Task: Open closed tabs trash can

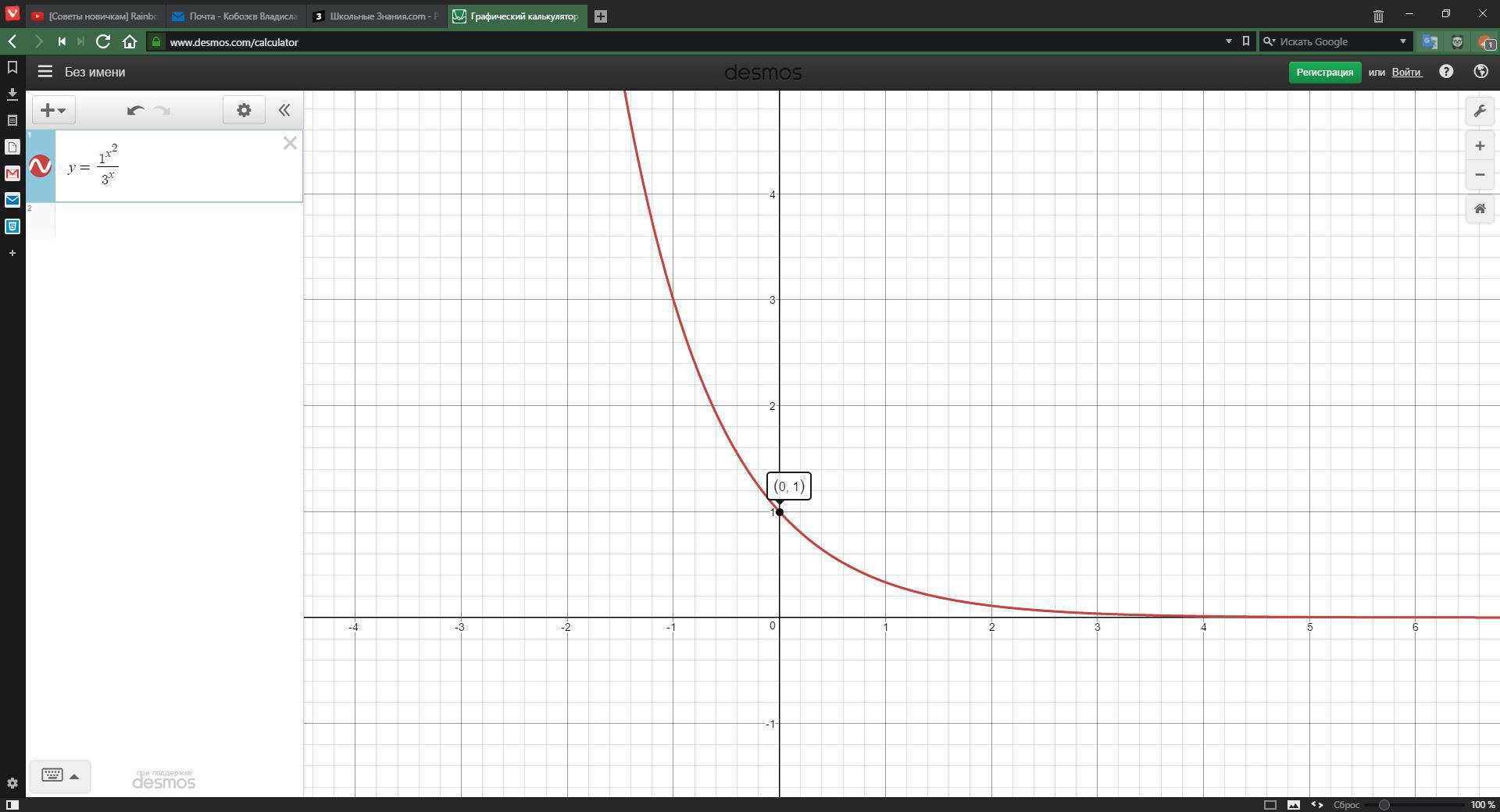Action: [x=1378, y=16]
